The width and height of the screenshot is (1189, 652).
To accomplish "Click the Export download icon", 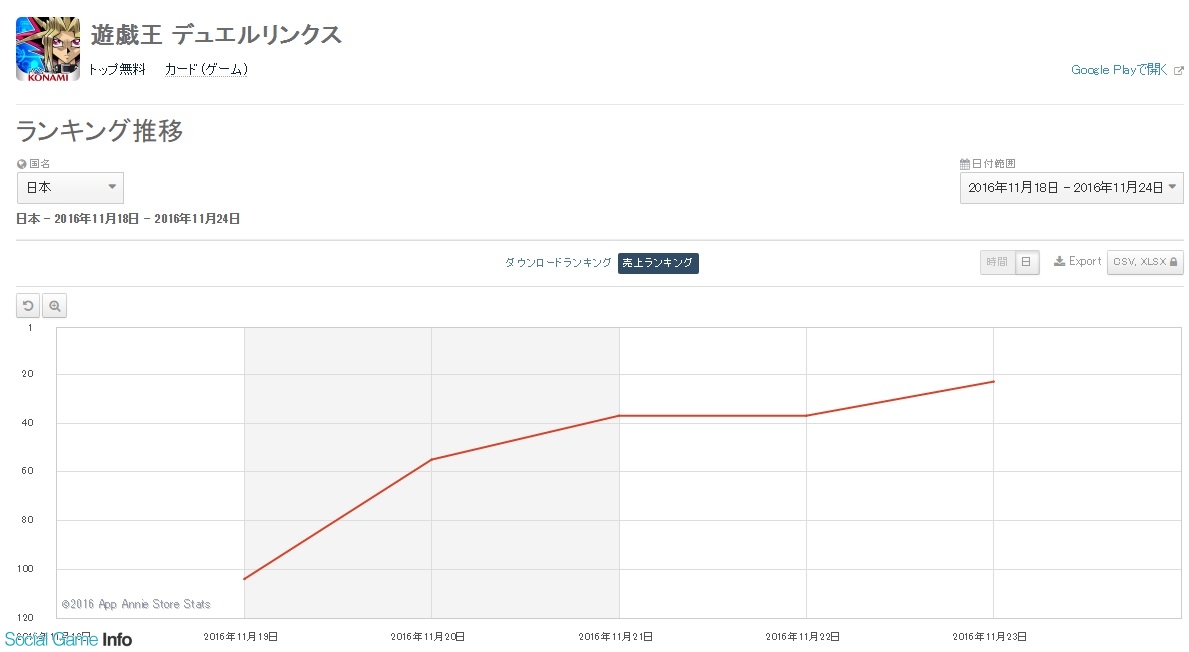I will (1059, 262).
